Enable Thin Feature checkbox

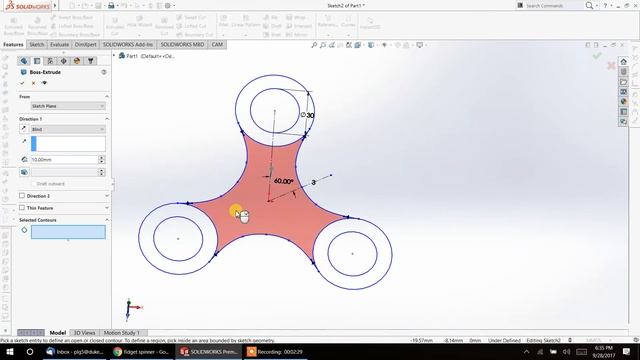pos(22,208)
